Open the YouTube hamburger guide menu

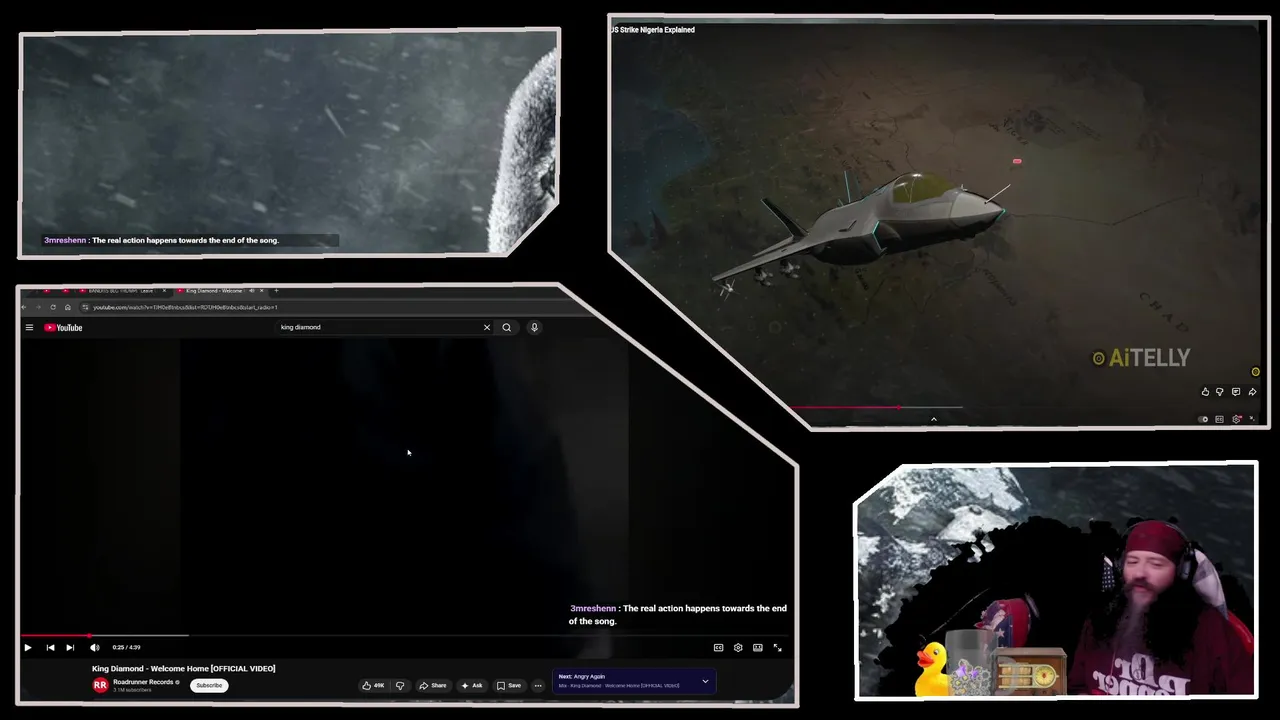coord(29,328)
